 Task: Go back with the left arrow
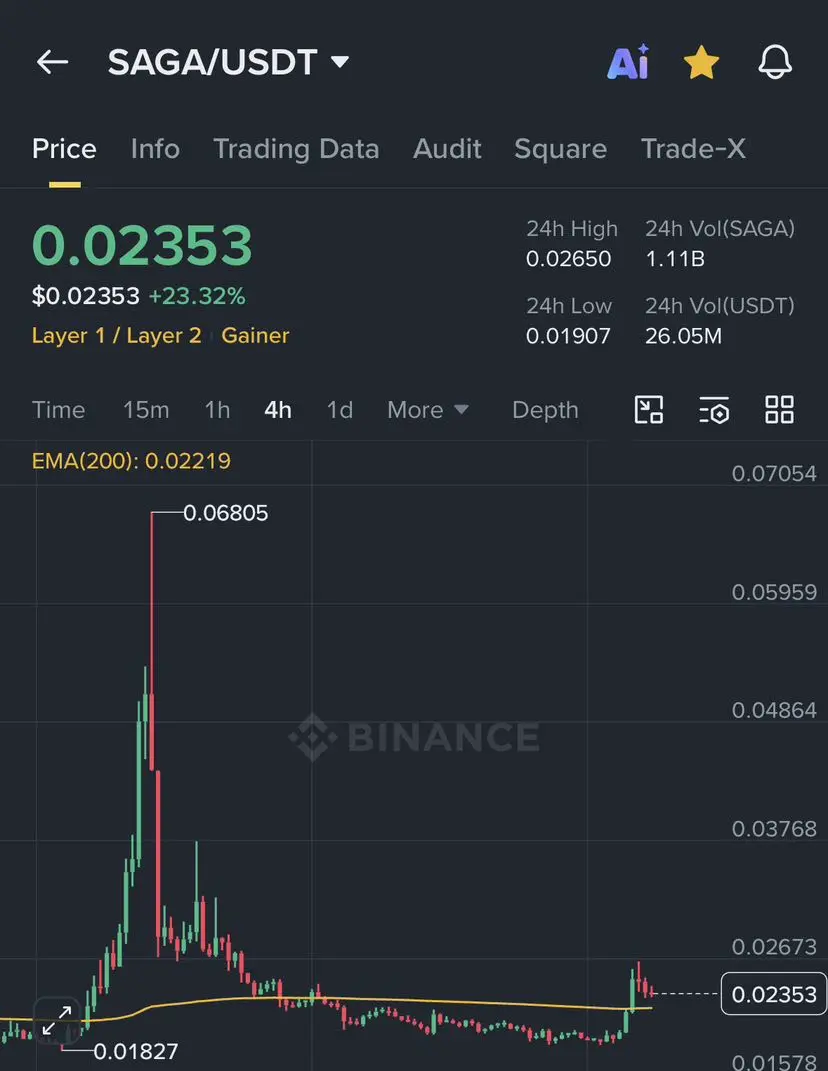pos(53,62)
